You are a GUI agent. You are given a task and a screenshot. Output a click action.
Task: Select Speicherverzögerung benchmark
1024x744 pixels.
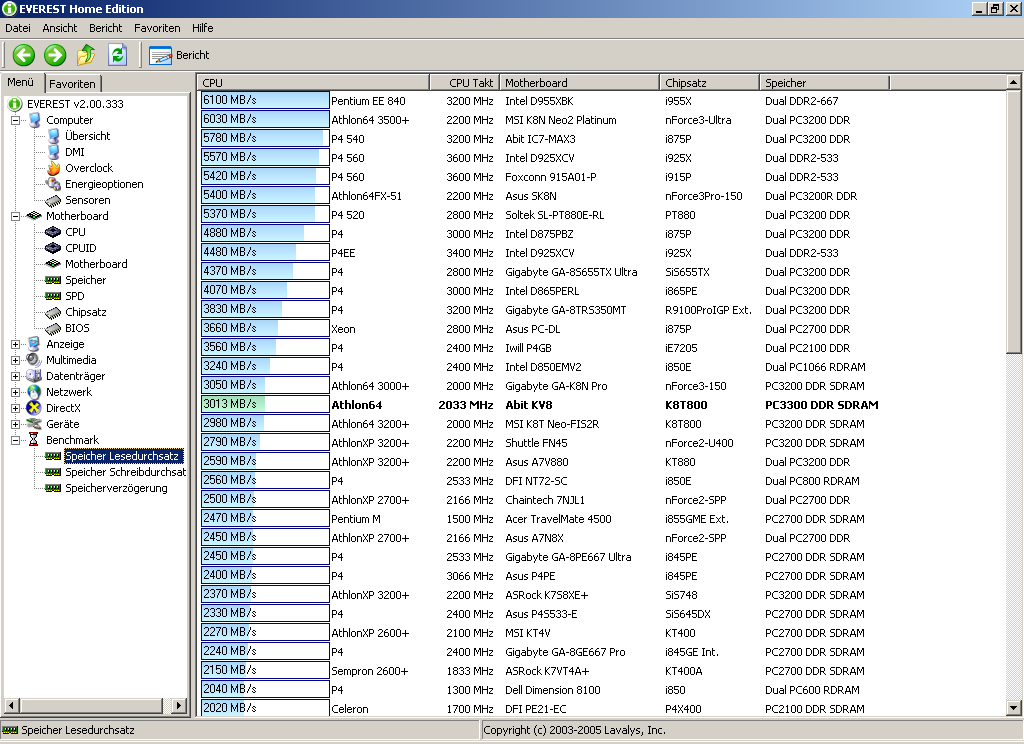point(116,488)
